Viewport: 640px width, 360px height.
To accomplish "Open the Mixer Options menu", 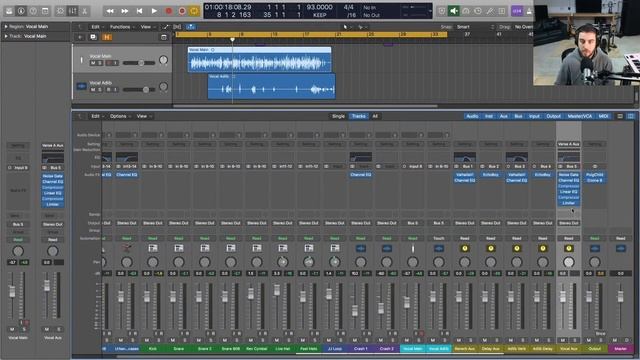I will pos(120,116).
